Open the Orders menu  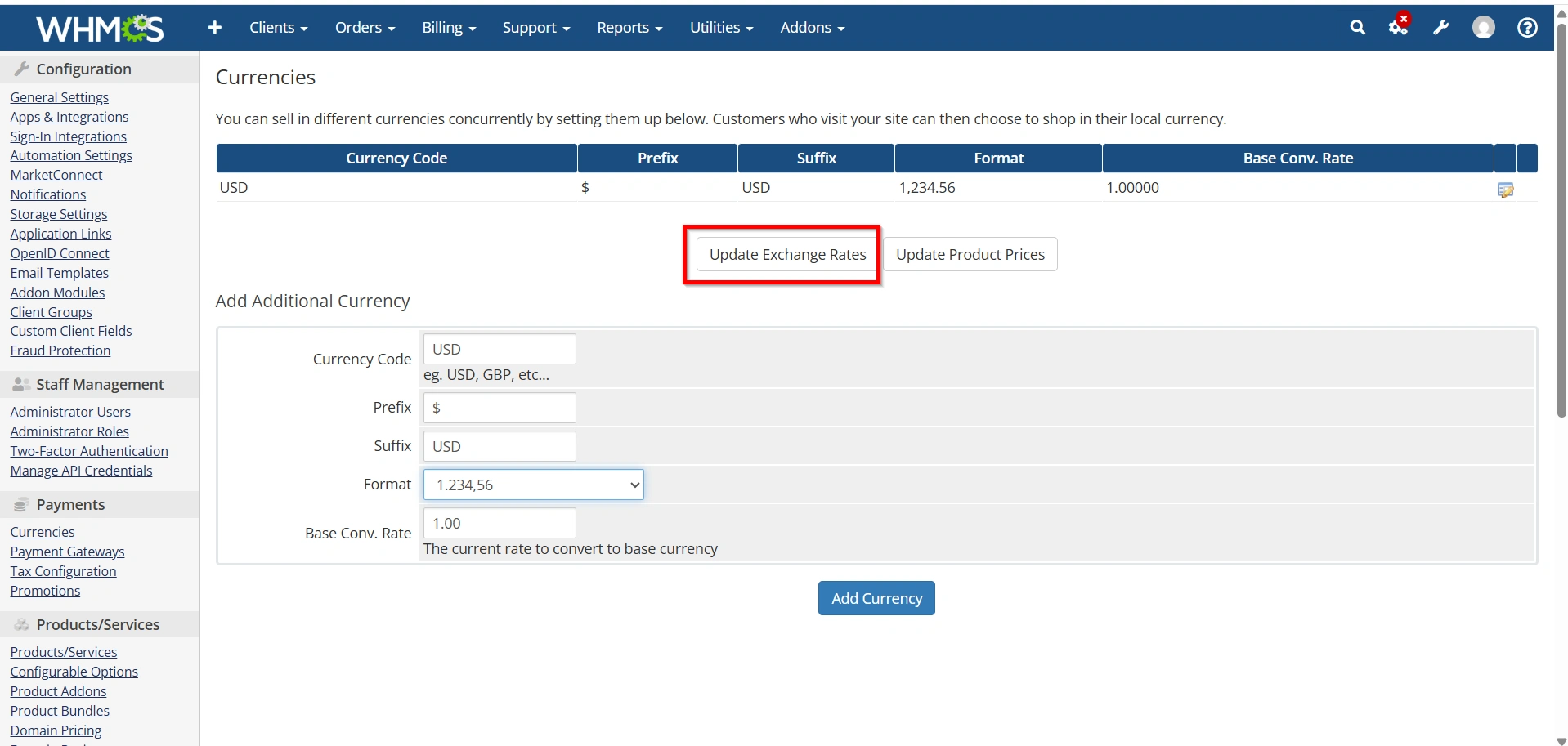[x=365, y=28]
